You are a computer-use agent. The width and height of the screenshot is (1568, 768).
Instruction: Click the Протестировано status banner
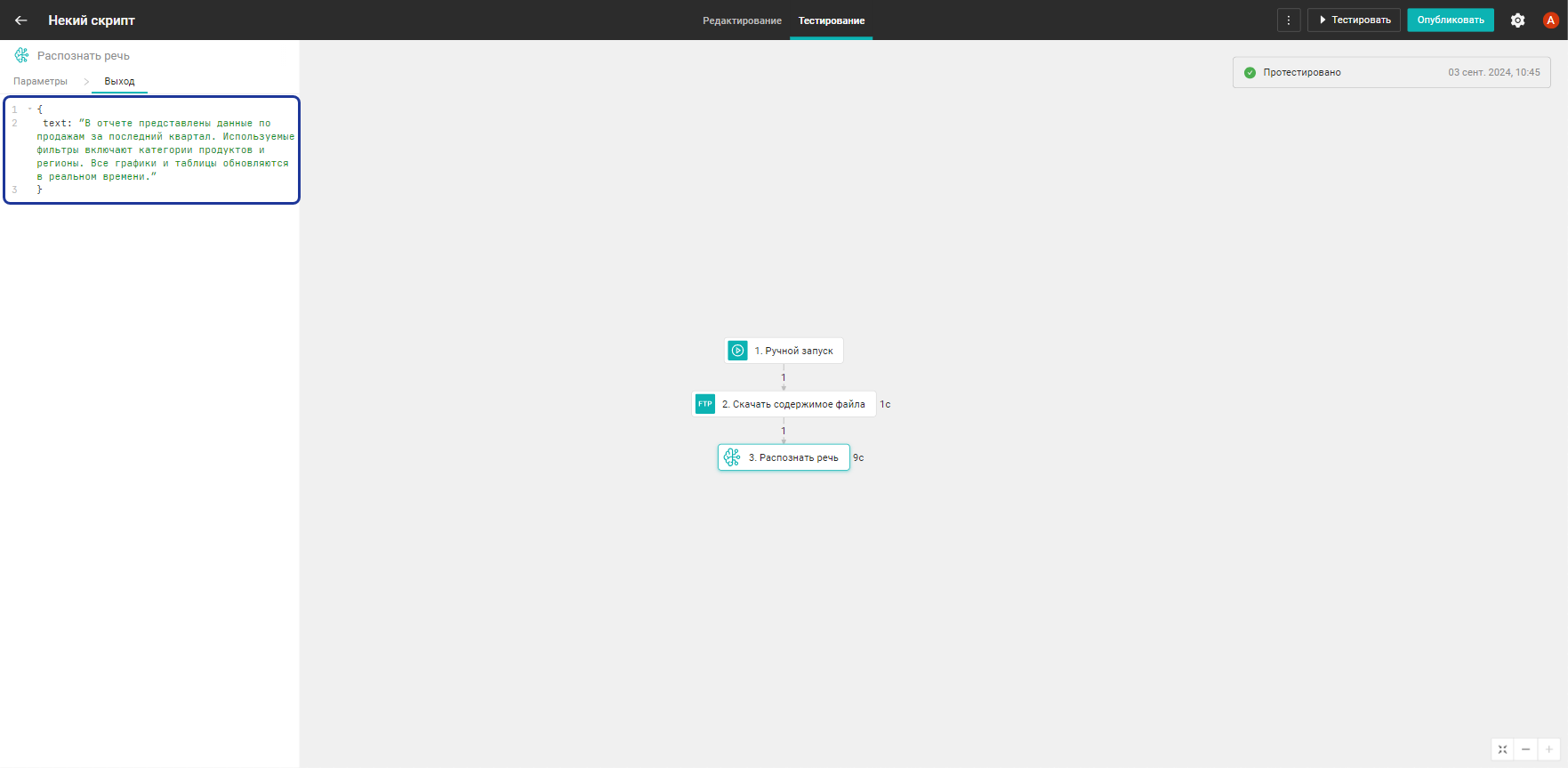click(1391, 73)
